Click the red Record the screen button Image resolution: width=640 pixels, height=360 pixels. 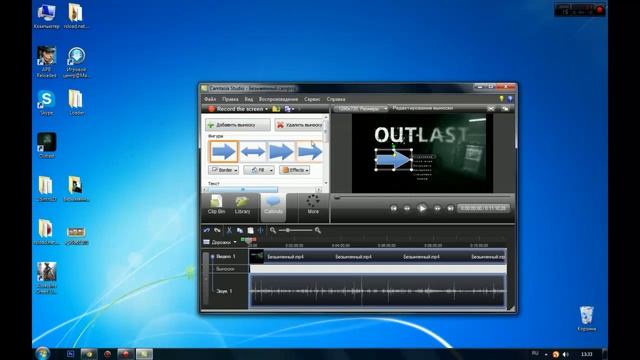click(x=236, y=109)
